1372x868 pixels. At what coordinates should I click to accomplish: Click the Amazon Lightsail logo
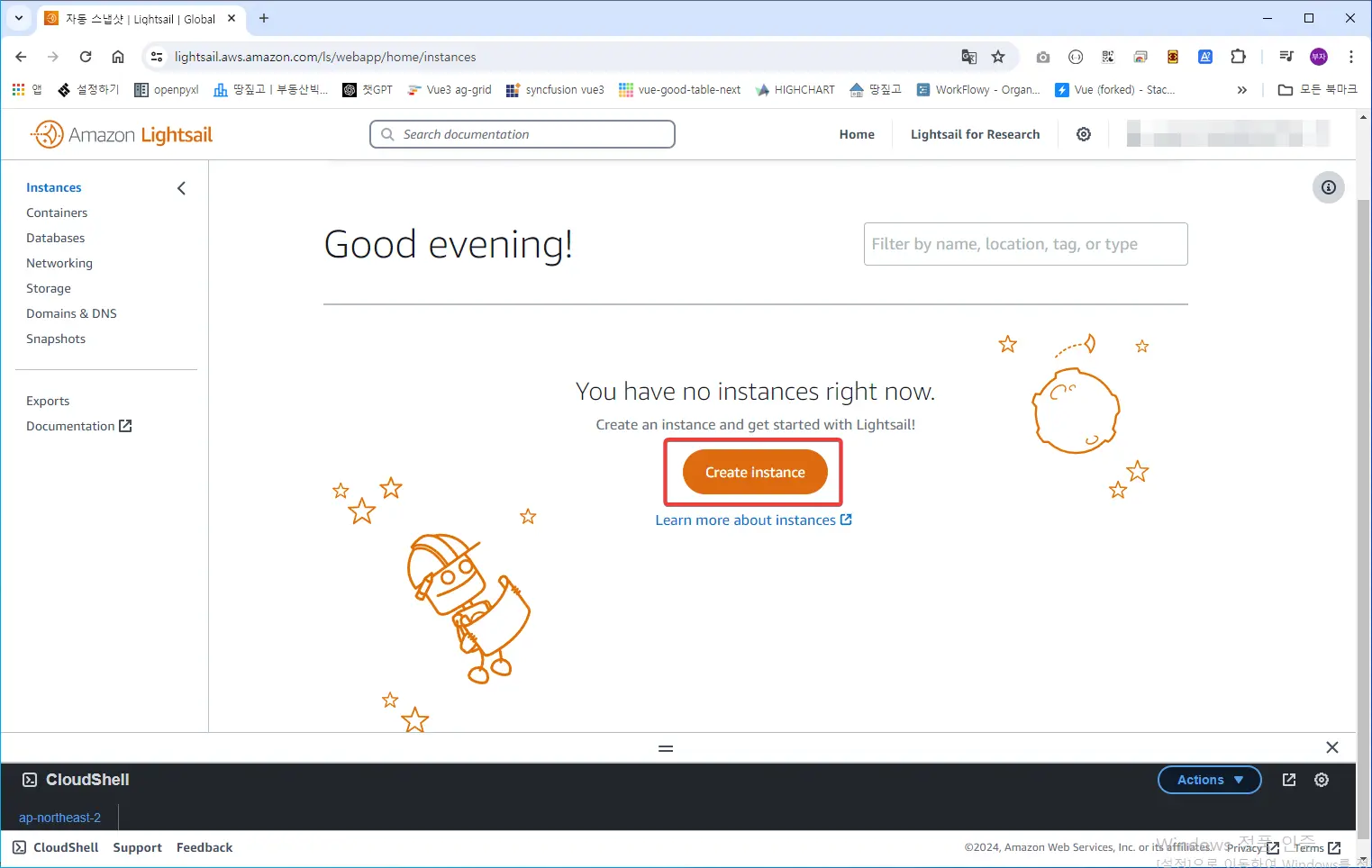pyautogui.click(x=121, y=133)
